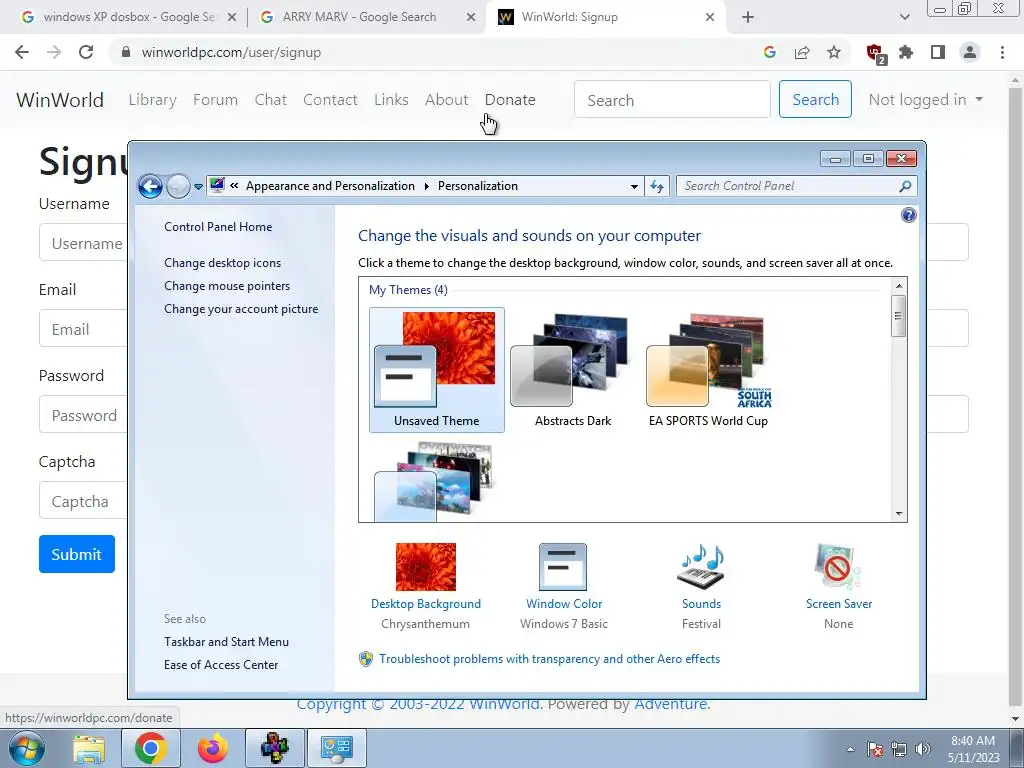Screen dimensions: 1024x768
Task: Open Control Panel help question mark icon
Action: coord(908,215)
